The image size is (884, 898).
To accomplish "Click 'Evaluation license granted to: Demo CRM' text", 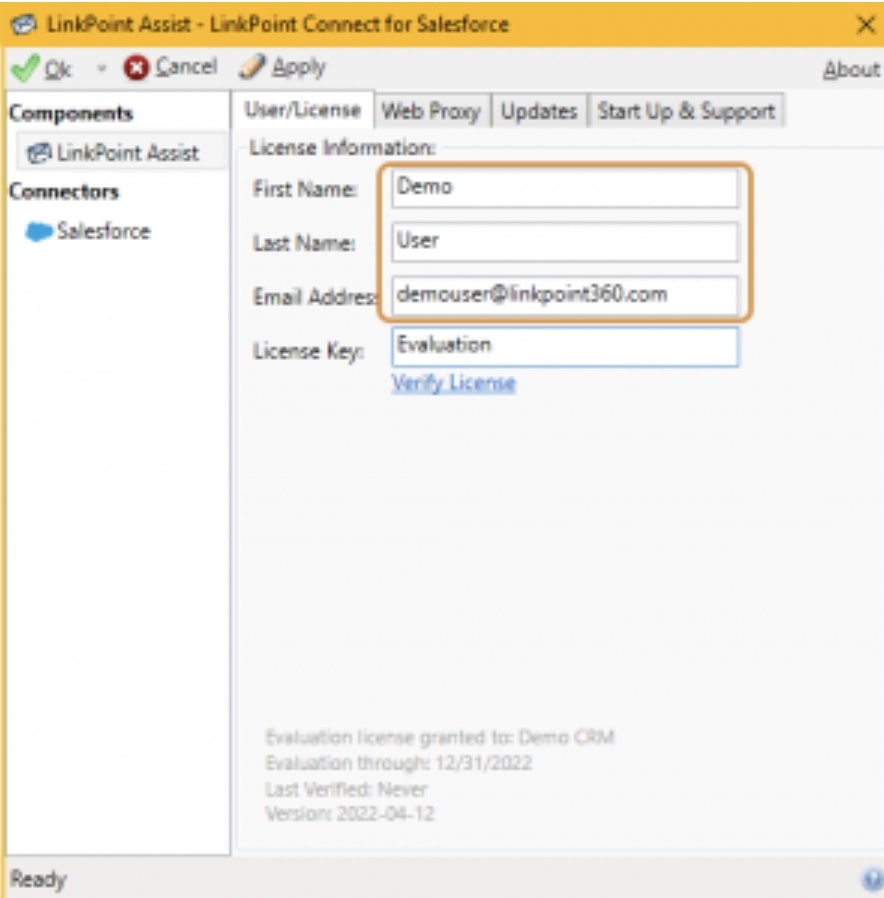I will (440, 737).
